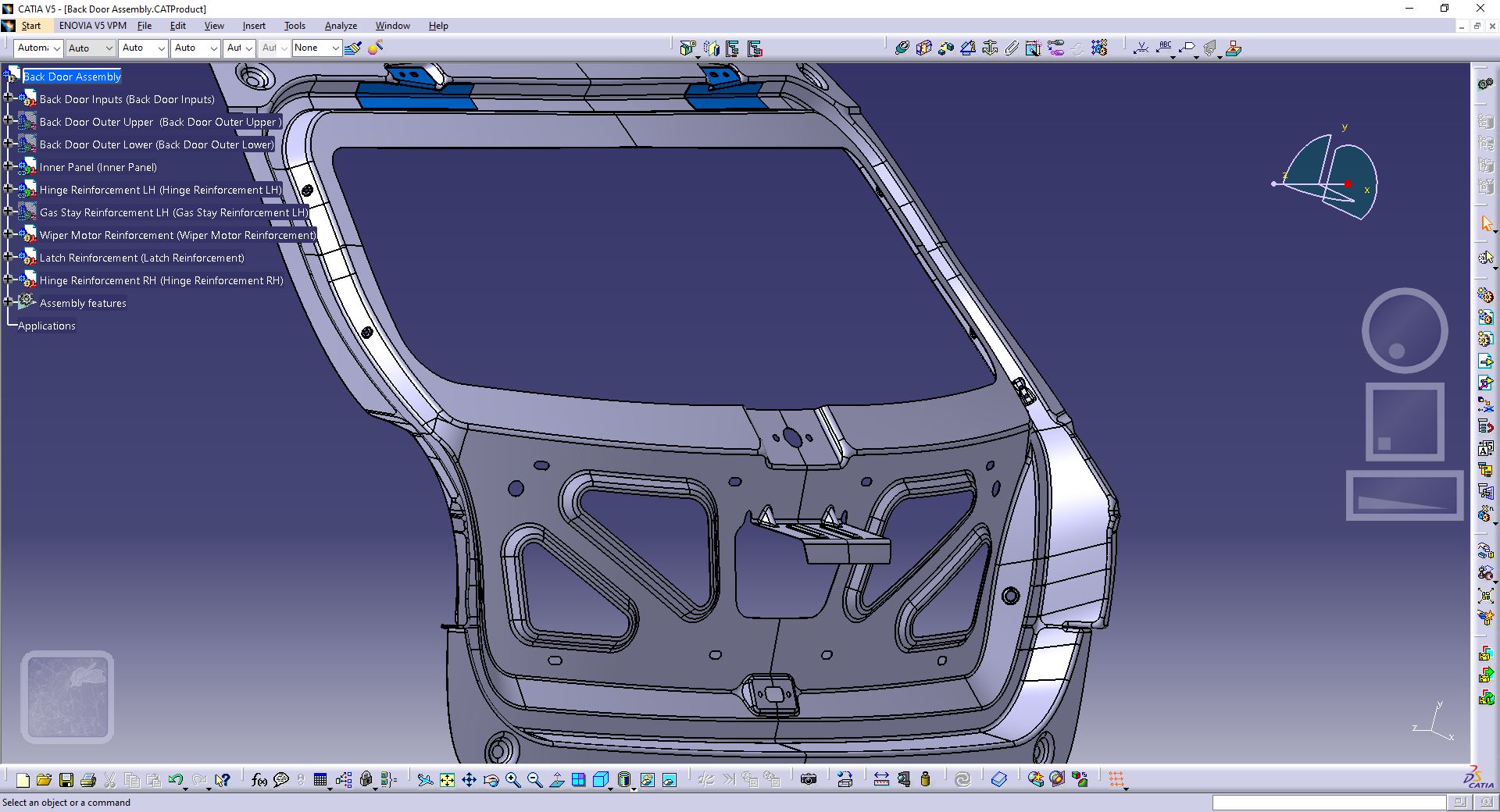Select the Rotate view icon
The image size is (1500, 812).
pos(491,779)
